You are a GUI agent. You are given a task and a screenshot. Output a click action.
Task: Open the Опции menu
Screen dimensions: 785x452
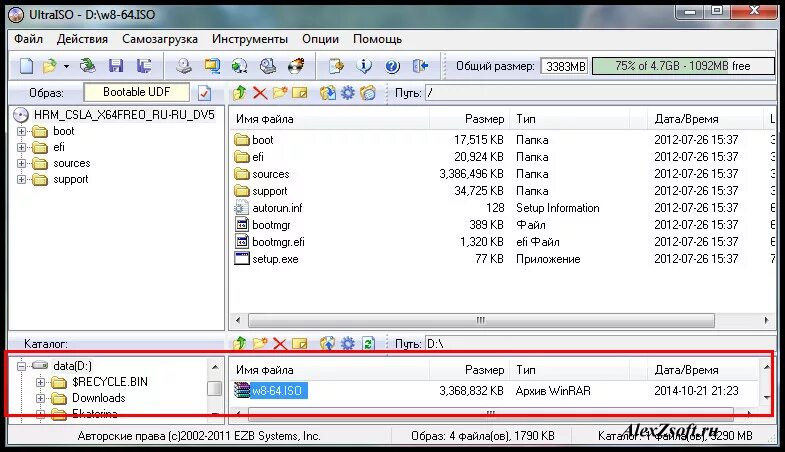(320, 39)
